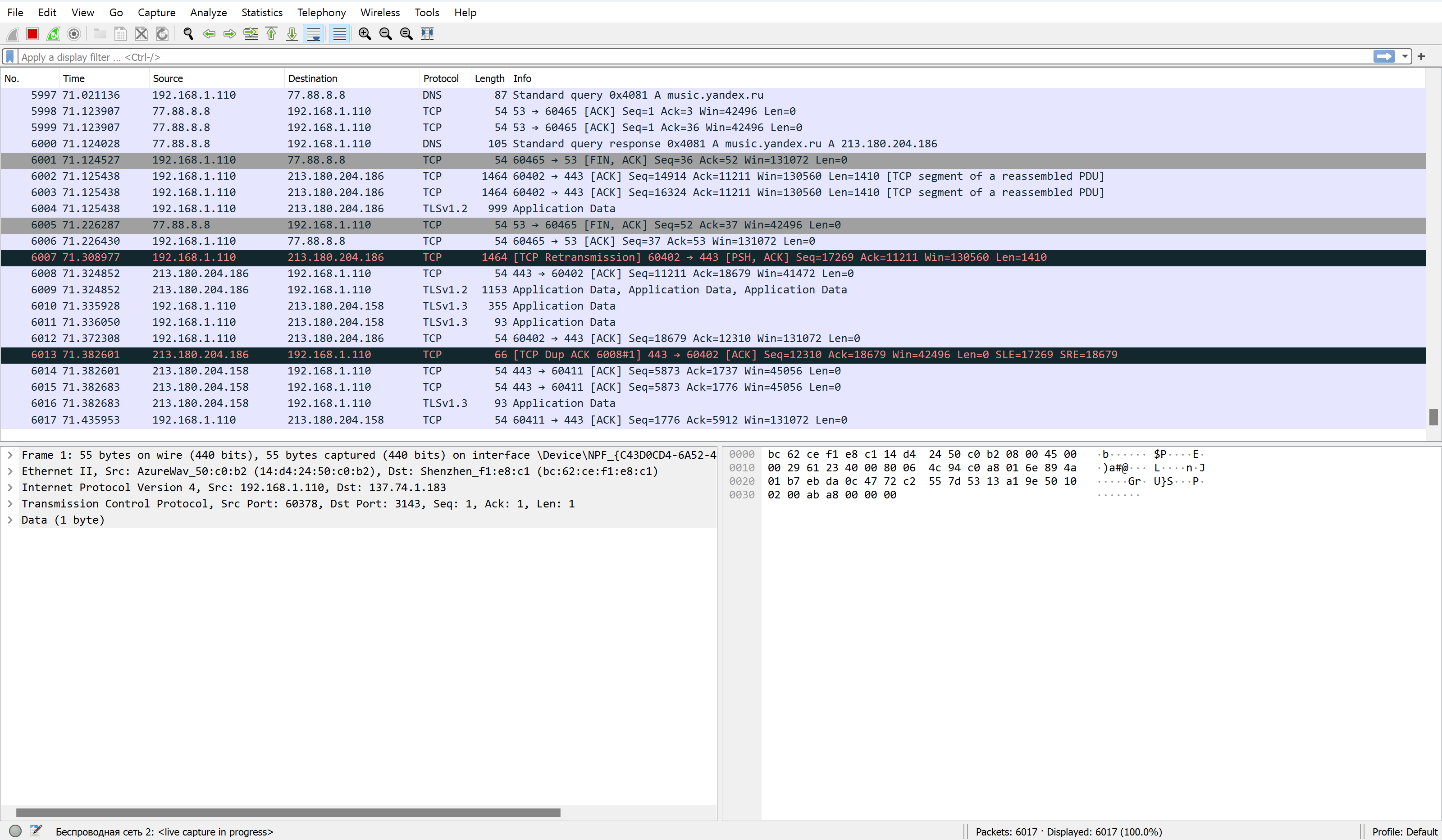Expand the Data (1 byte) item

[10, 520]
